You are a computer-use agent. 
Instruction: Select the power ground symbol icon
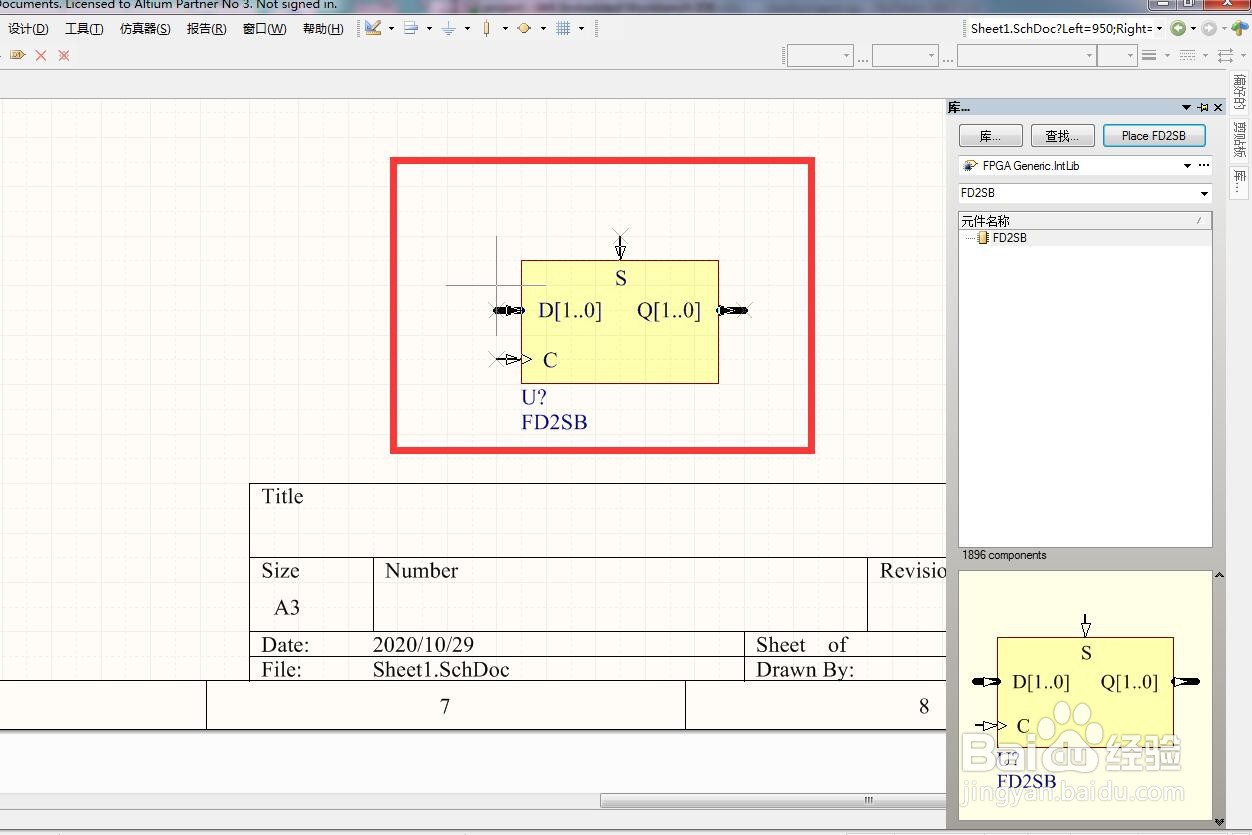click(448, 28)
